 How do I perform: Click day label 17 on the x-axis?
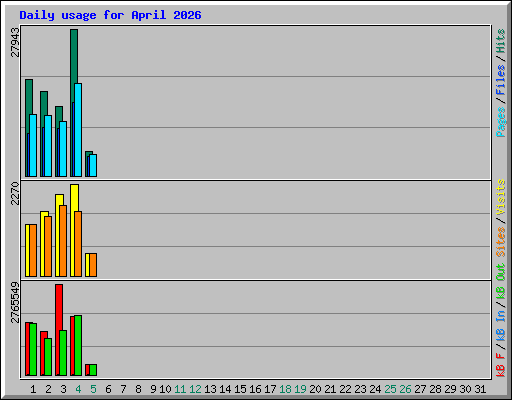(270, 389)
